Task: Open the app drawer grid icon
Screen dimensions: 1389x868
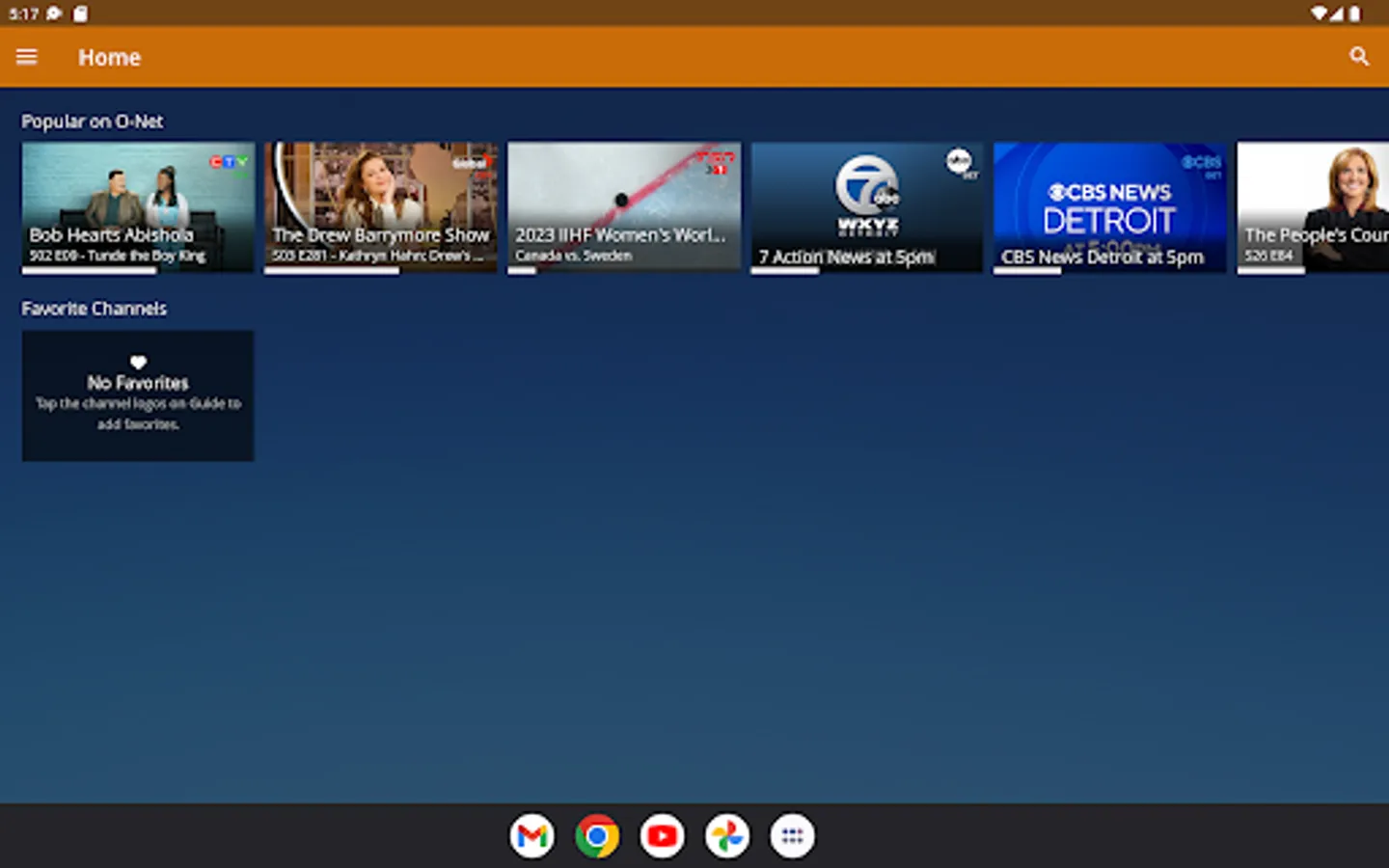Action: (x=792, y=836)
